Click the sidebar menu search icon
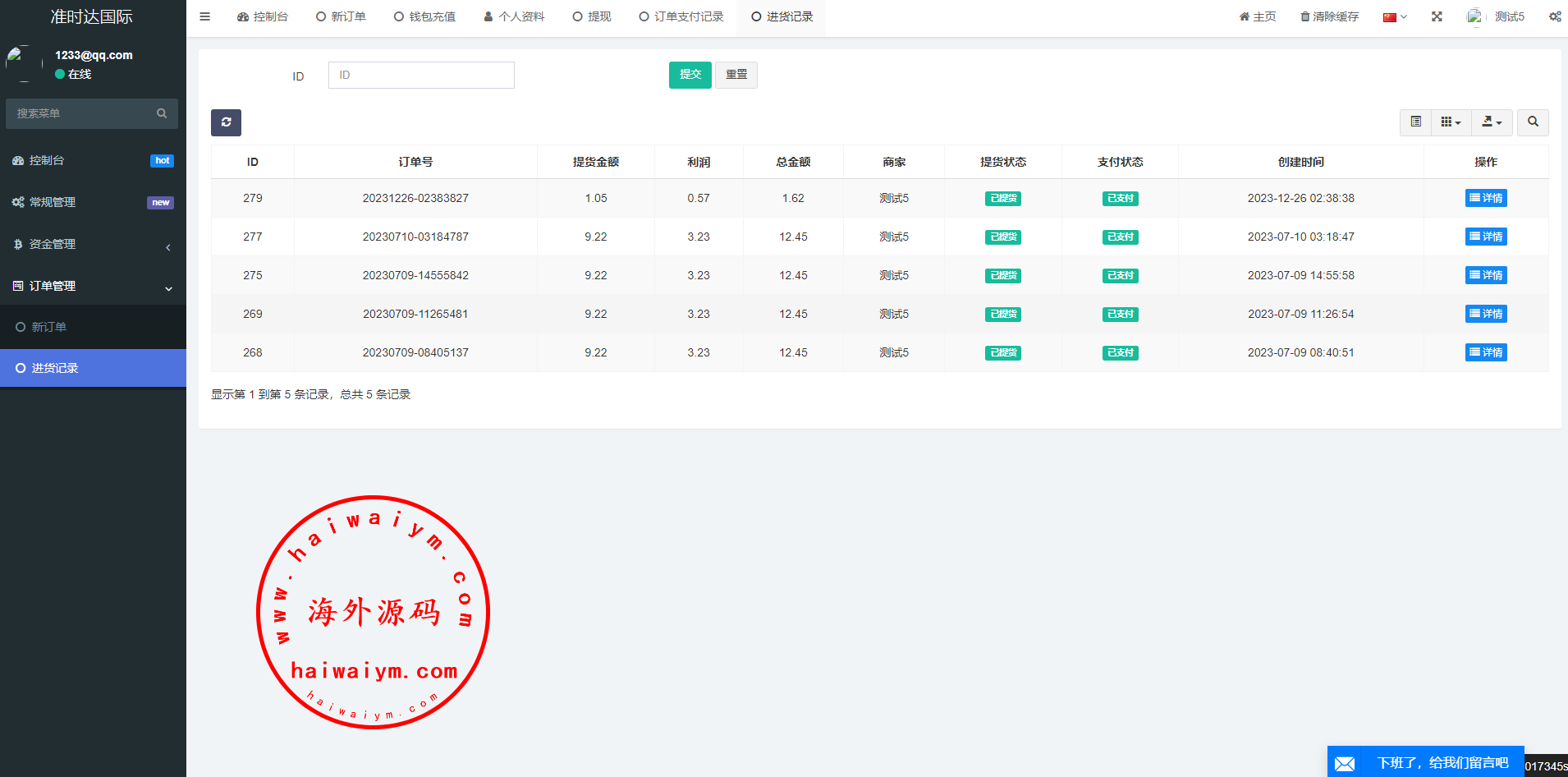This screenshot has height=777, width=1568. (x=162, y=113)
